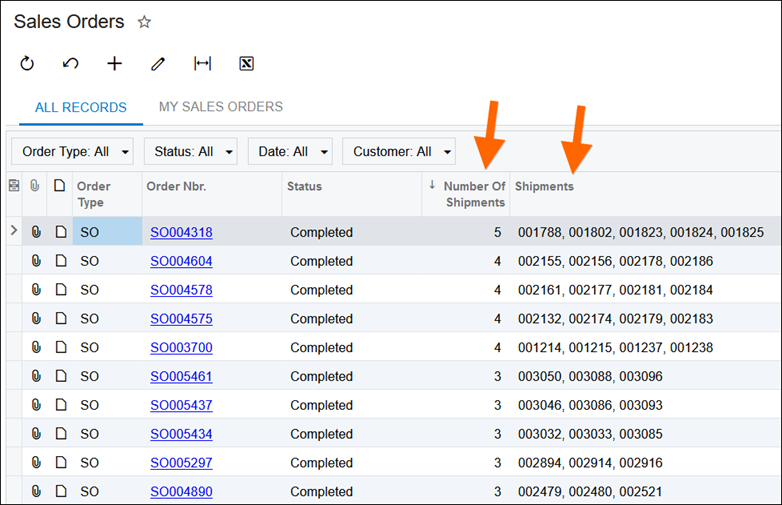Select the highlighted SO order type cell
Viewport: 782px width, 505px height.
(107, 231)
